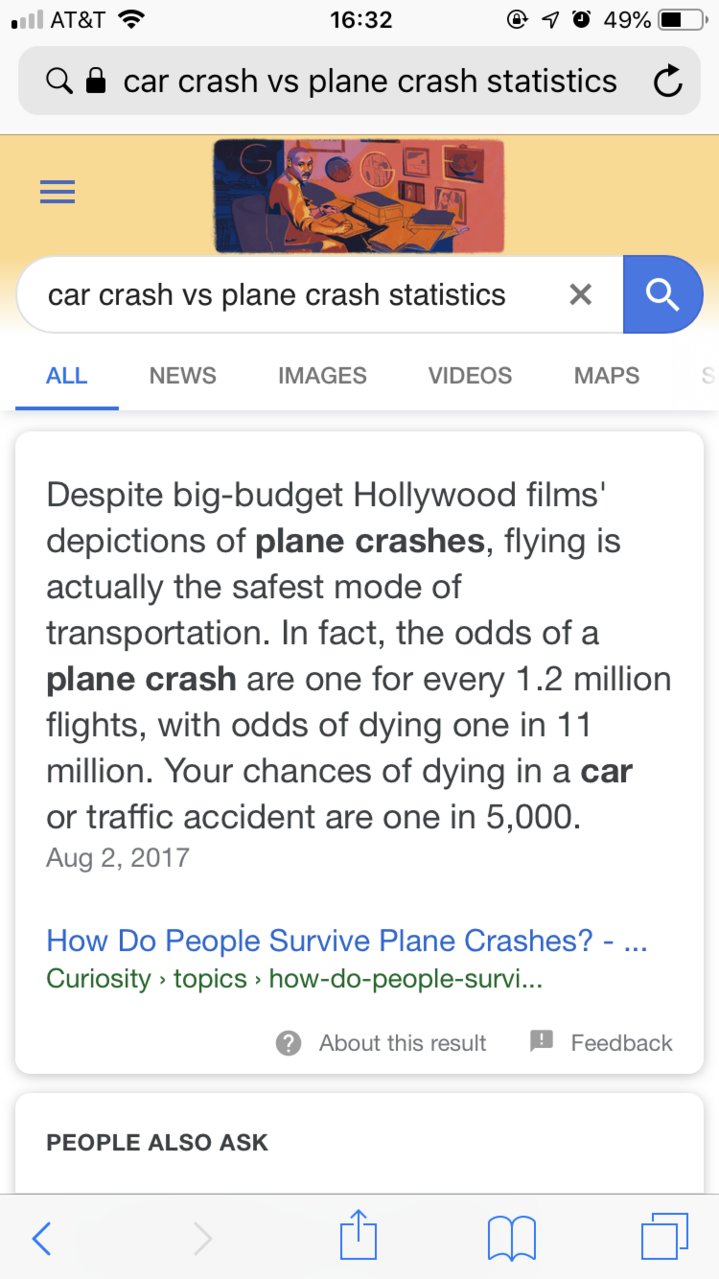This screenshot has width=719, height=1279.
Task: Tap the Google Doodle image
Action: coord(359,195)
